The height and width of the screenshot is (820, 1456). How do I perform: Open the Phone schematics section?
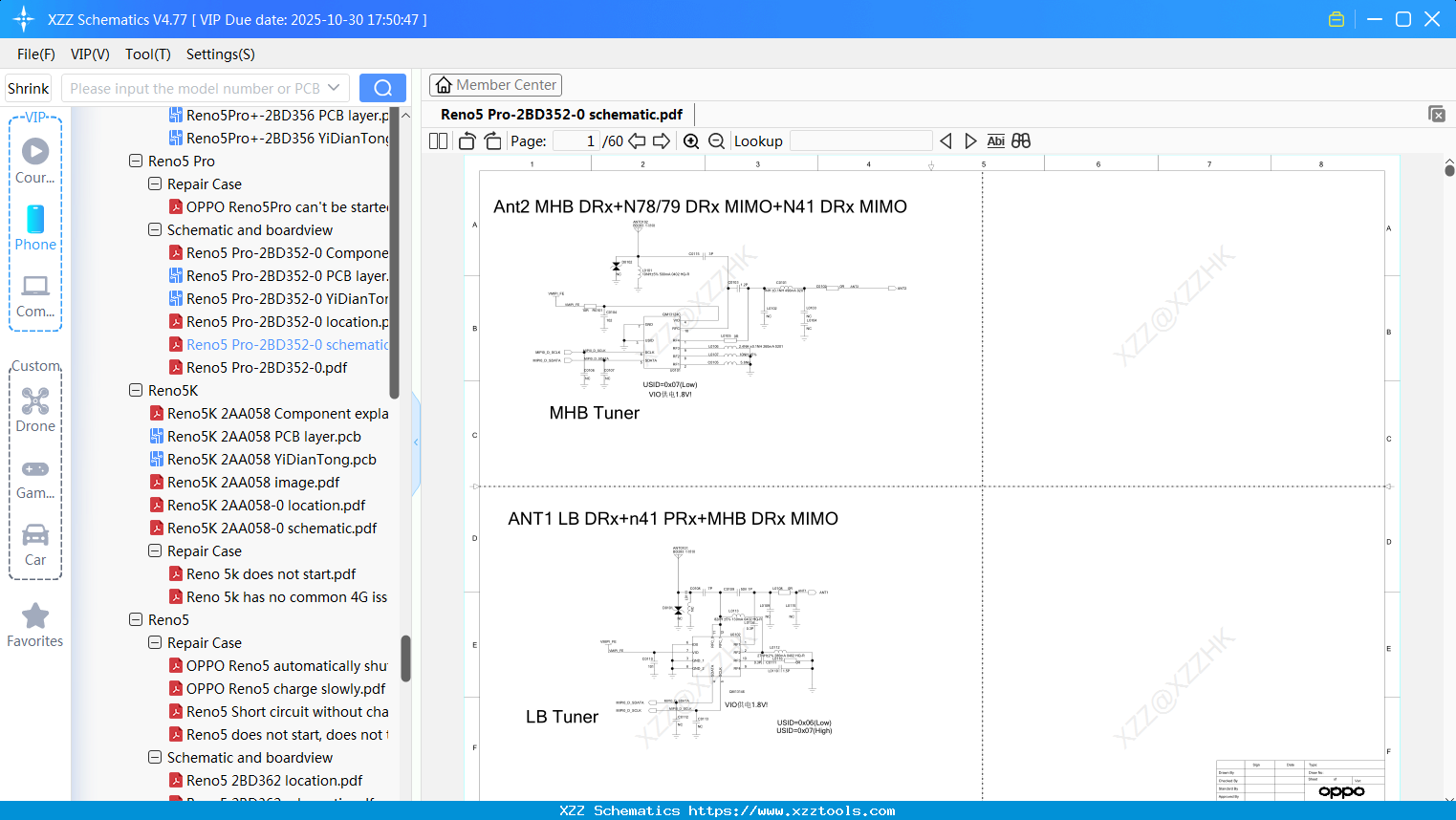point(34,227)
